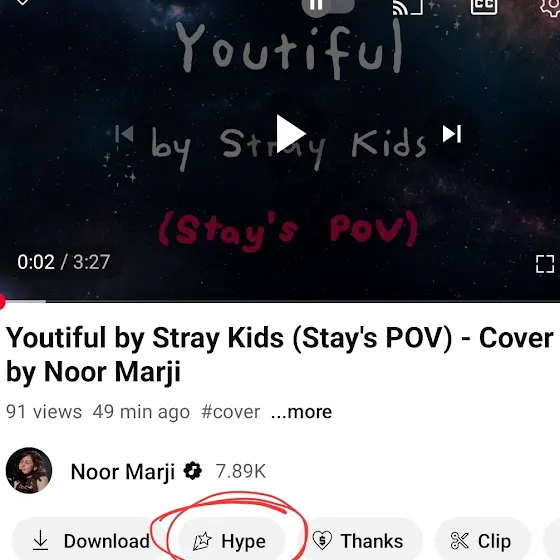
Task: Open the Cast to device icon
Action: point(408,6)
